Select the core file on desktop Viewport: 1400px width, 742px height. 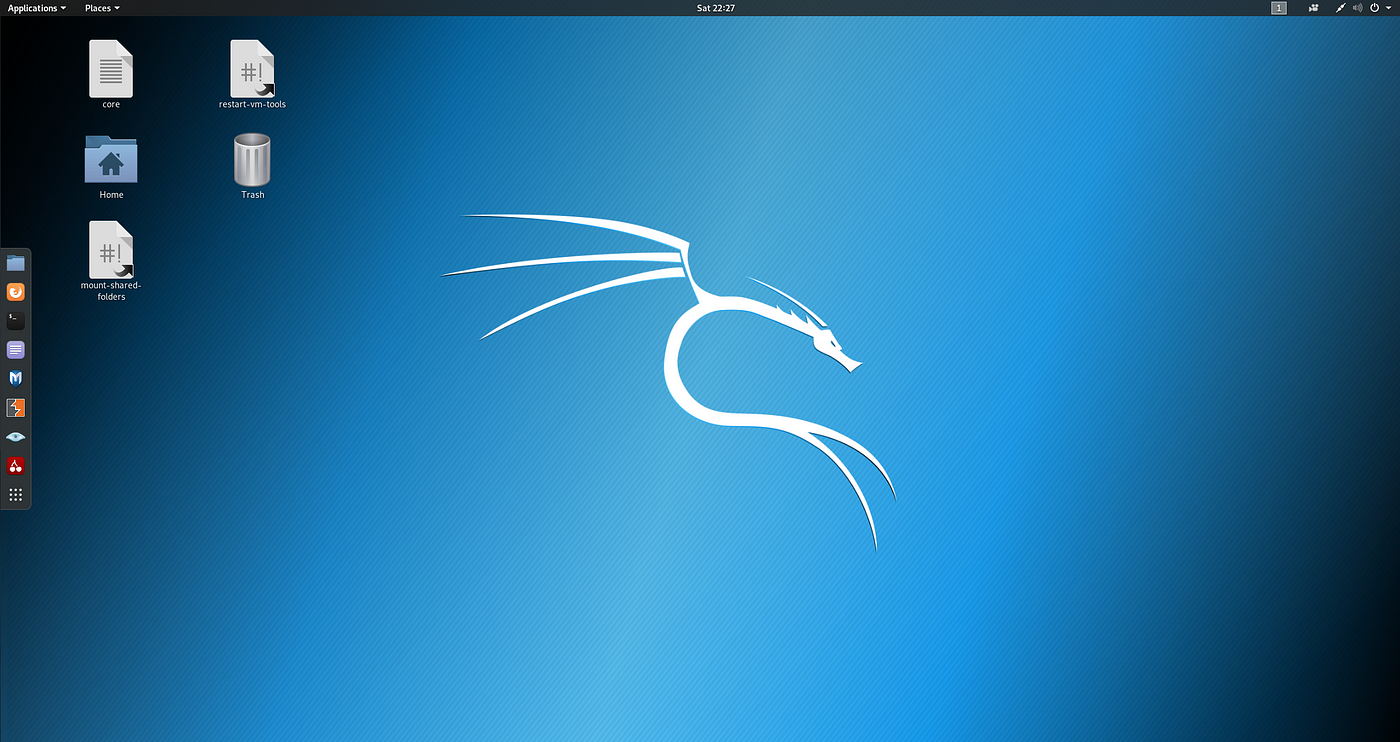click(x=111, y=69)
